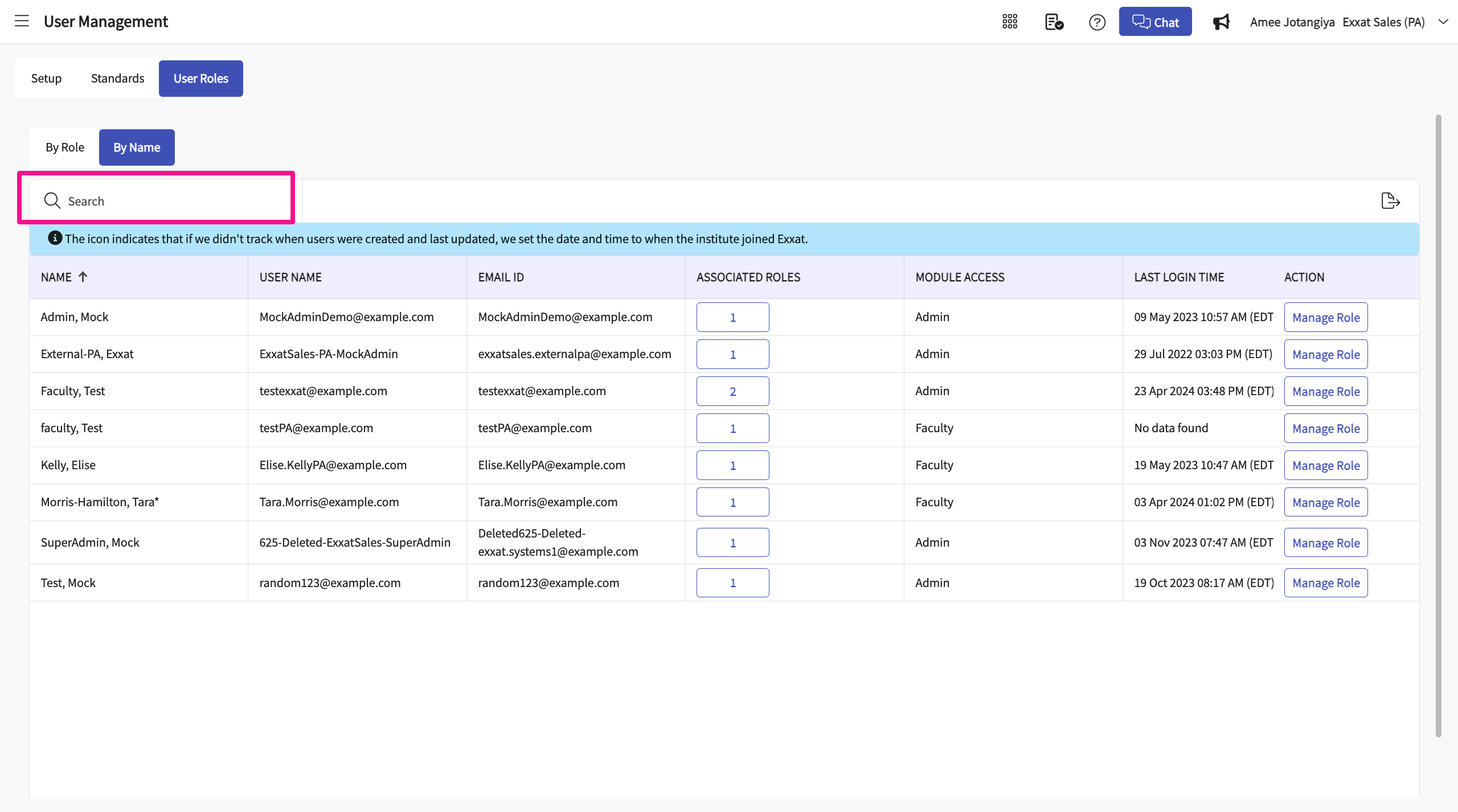This screenshot has height=812, width=1458.
Task: Click the announcements megaphone icon
Action: pos(1221,22)
